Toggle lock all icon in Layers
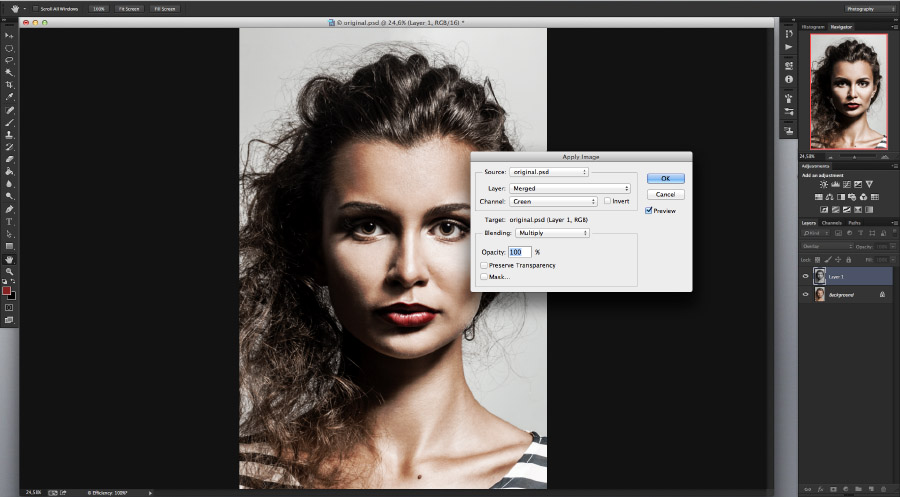 point(848,260)
